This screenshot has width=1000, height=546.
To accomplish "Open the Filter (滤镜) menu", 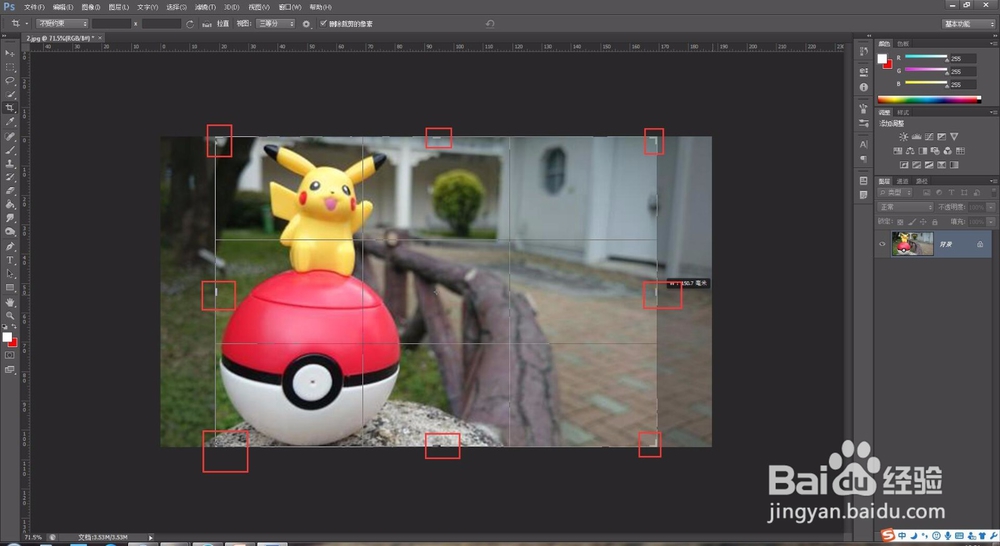I will click(205, 7).
